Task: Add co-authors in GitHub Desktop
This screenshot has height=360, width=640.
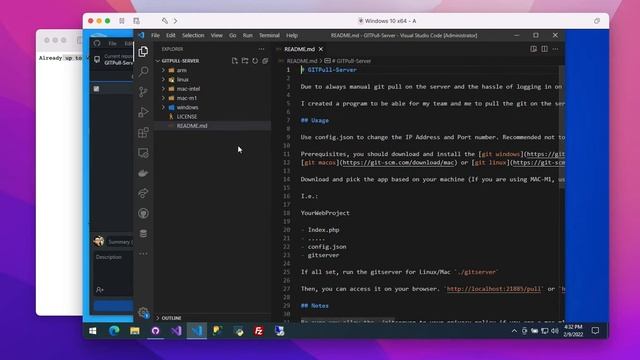Action: pos(100,290)
